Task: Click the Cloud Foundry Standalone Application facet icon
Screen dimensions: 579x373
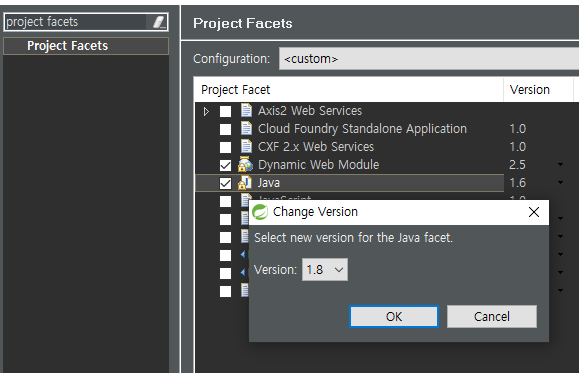Action: [x=246, y=128]
